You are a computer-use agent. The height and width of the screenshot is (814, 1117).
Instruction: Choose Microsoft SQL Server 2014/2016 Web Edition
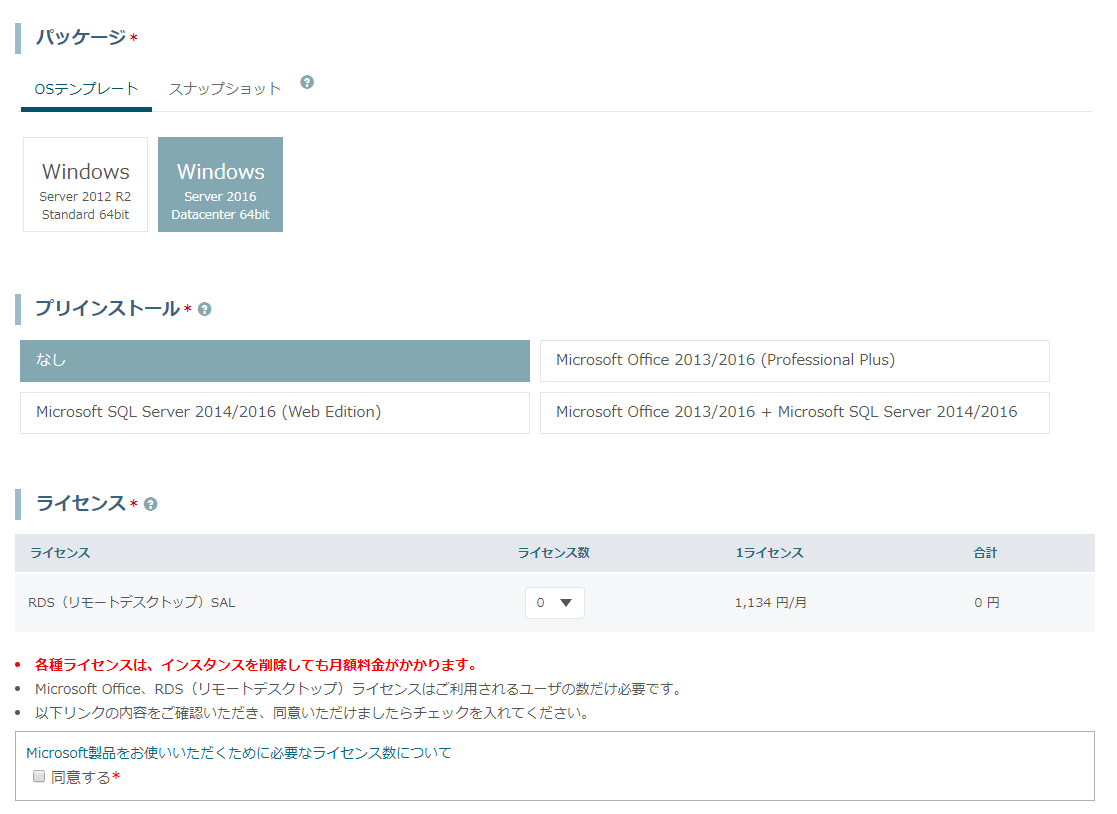point(275,413)
